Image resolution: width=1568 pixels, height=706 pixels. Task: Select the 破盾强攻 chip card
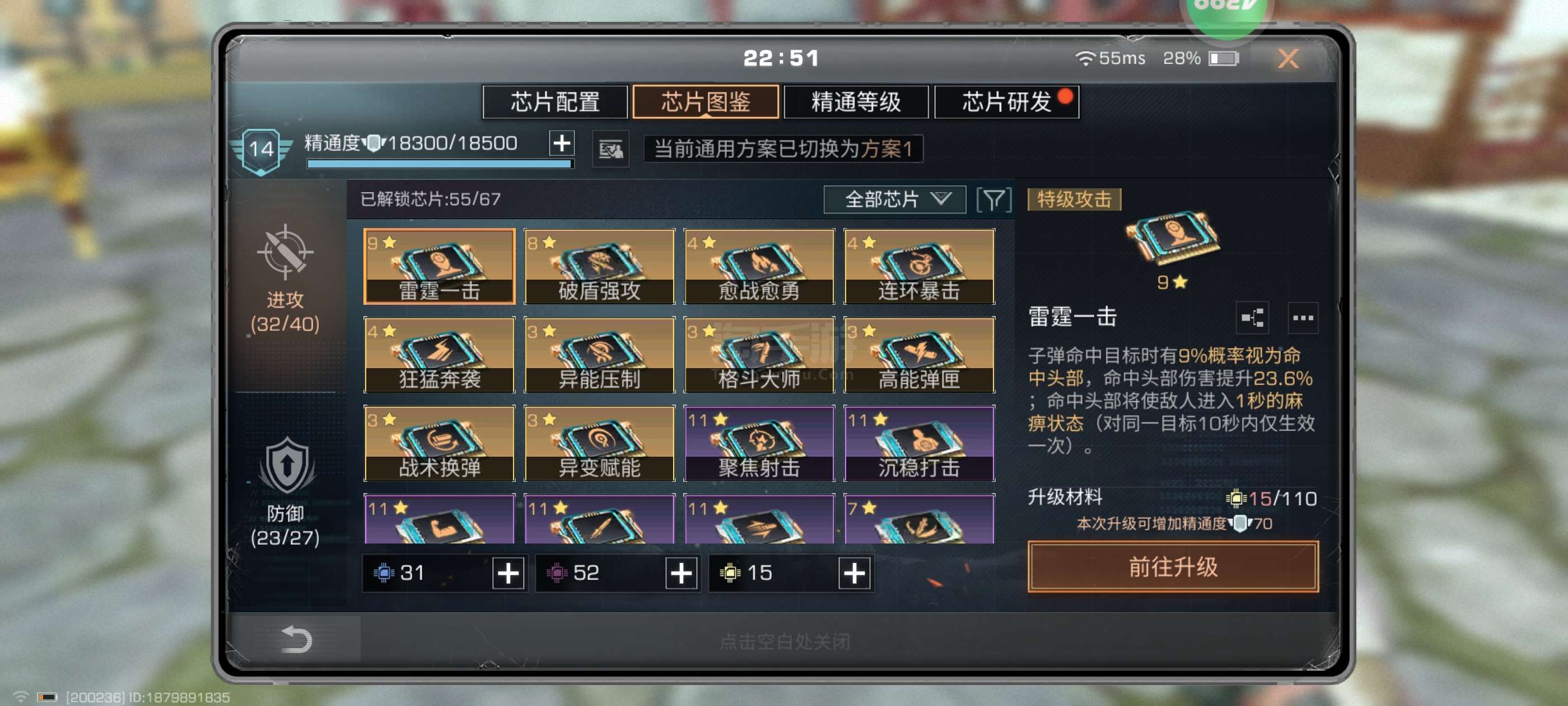[600, 266]
